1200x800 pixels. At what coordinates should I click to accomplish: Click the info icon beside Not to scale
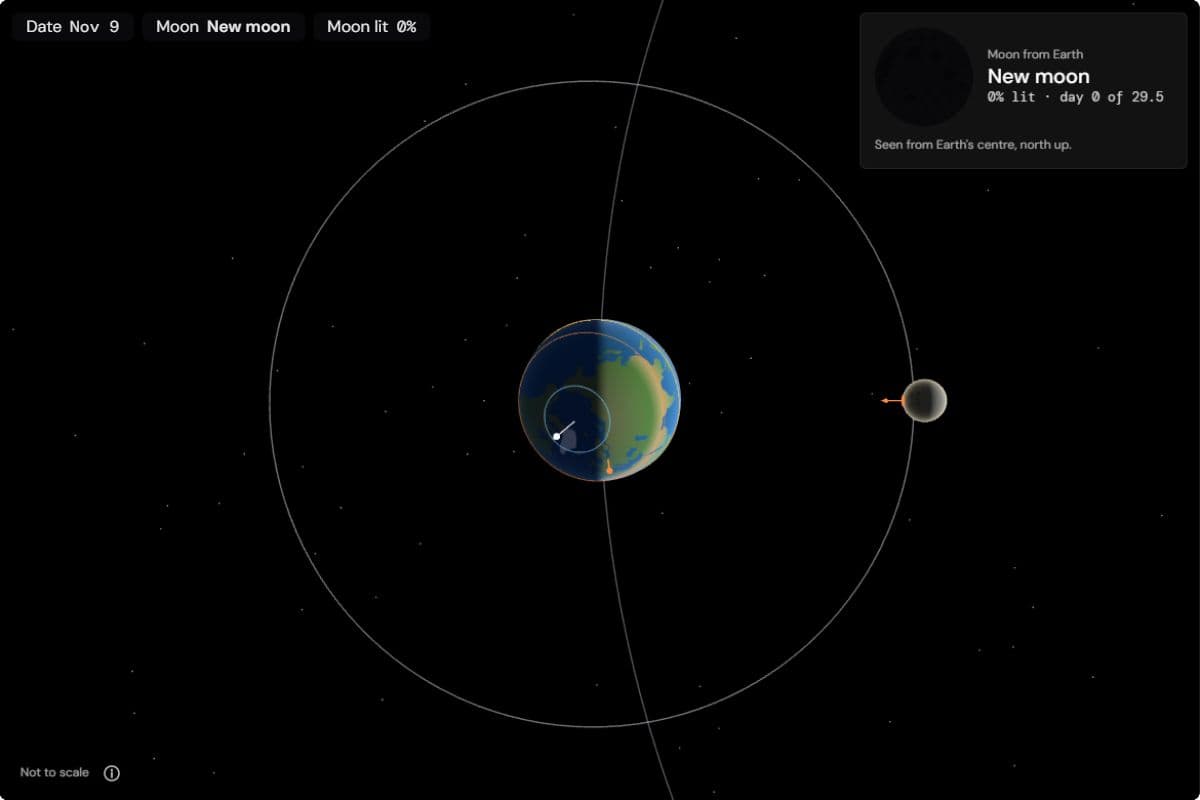[x=112, y=773]
